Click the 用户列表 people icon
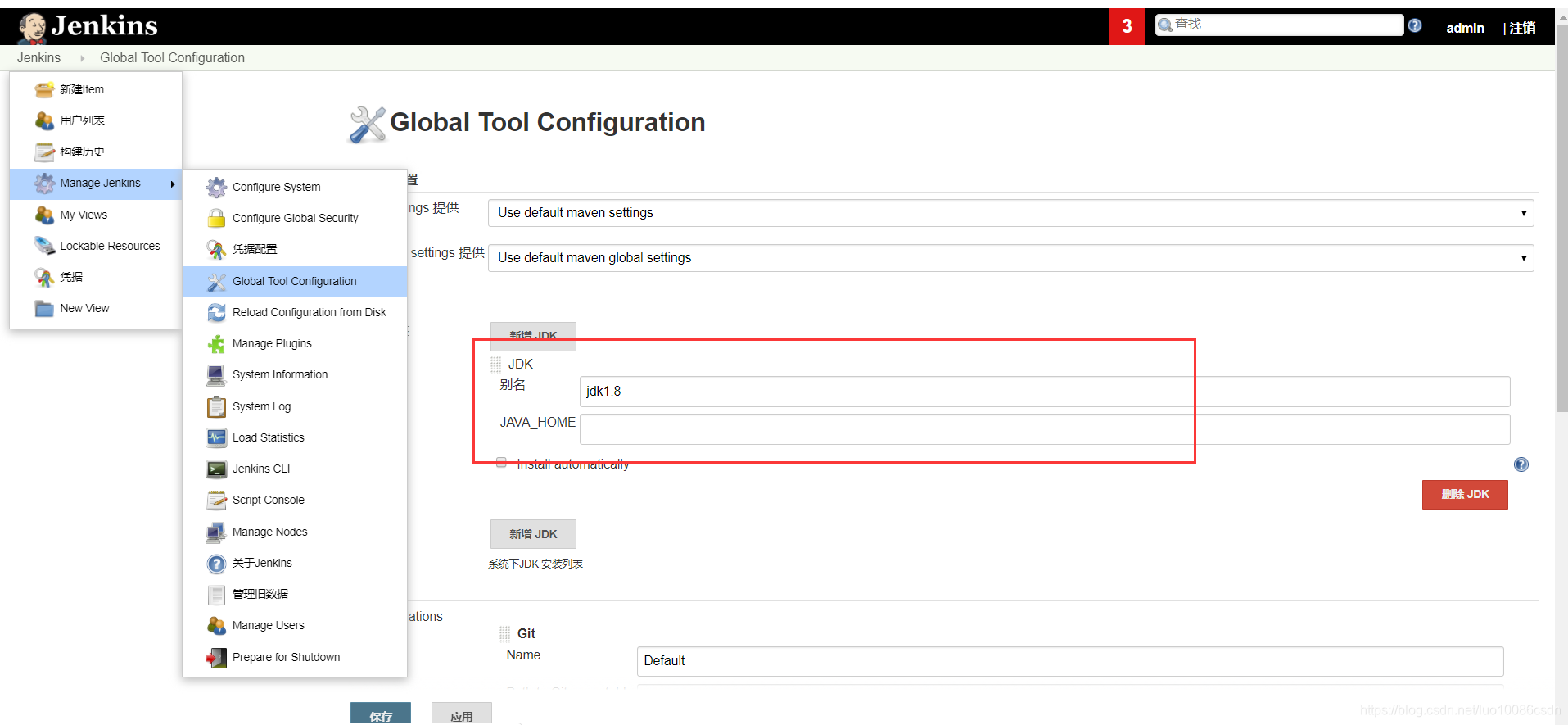This screenshot has width=1568, height=725. point(44,120)
